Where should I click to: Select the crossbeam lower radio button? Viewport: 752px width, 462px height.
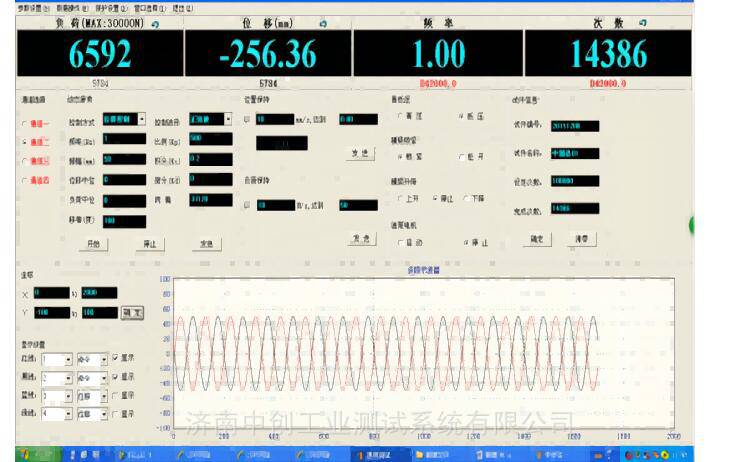click(466, 198)
